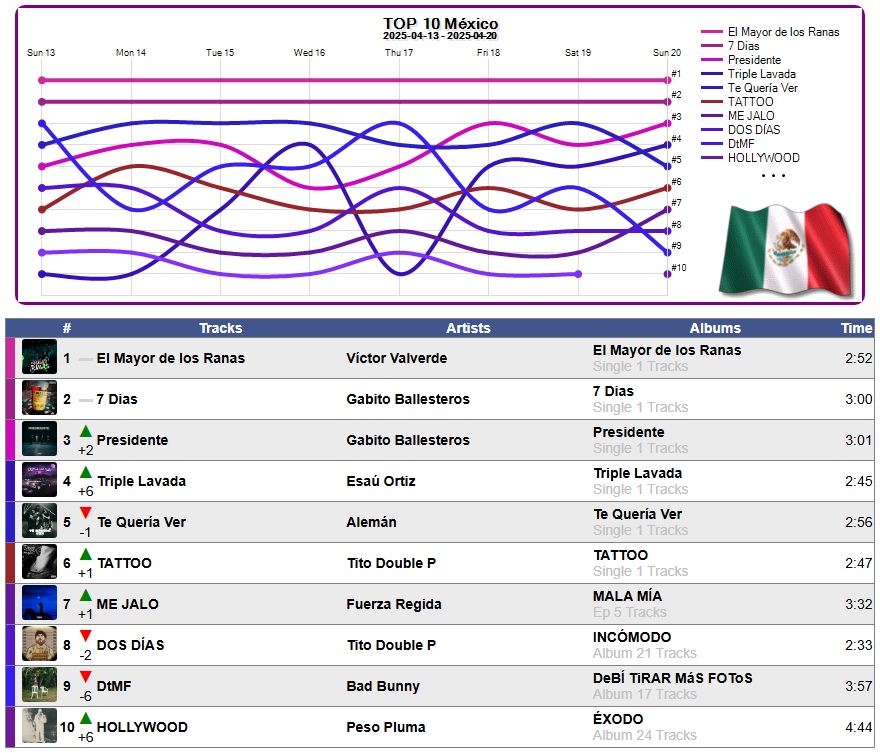Viewport: 880px width, 753px height.
Task: Open the Bad Bunny artist link
Action: tap(383, 686)
